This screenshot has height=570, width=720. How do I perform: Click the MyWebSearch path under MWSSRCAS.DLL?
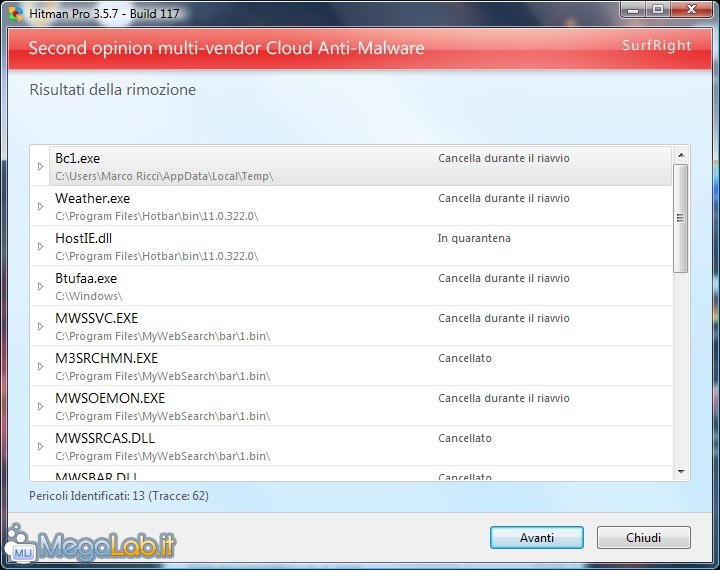tap(163, 456)
